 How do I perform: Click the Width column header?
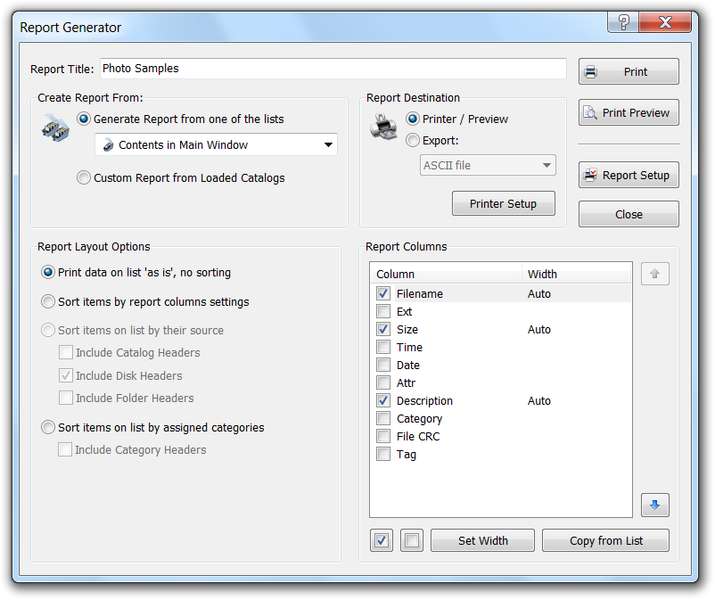[575, 274]
